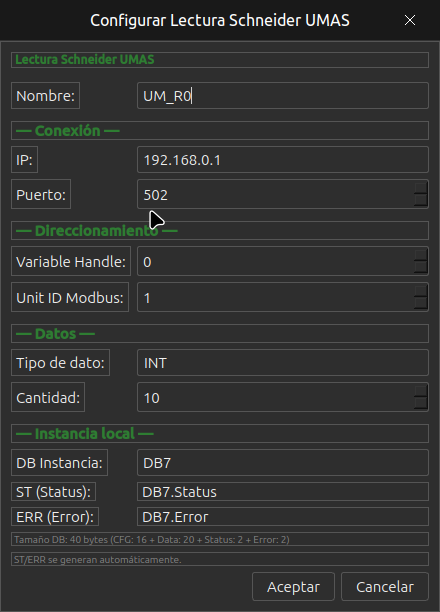Click the Direccionamiento section heading
The height and width of the screenshot is (612, 440).
pos(220,230)
